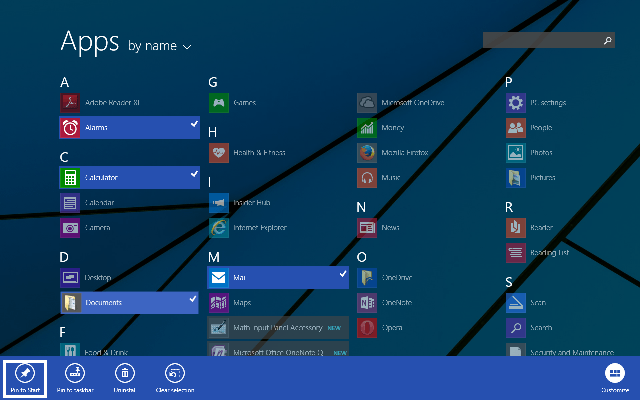This screenshot has width=640, height=400.
Task: Click the letter D group header
Action: click(x=64, y=257)
